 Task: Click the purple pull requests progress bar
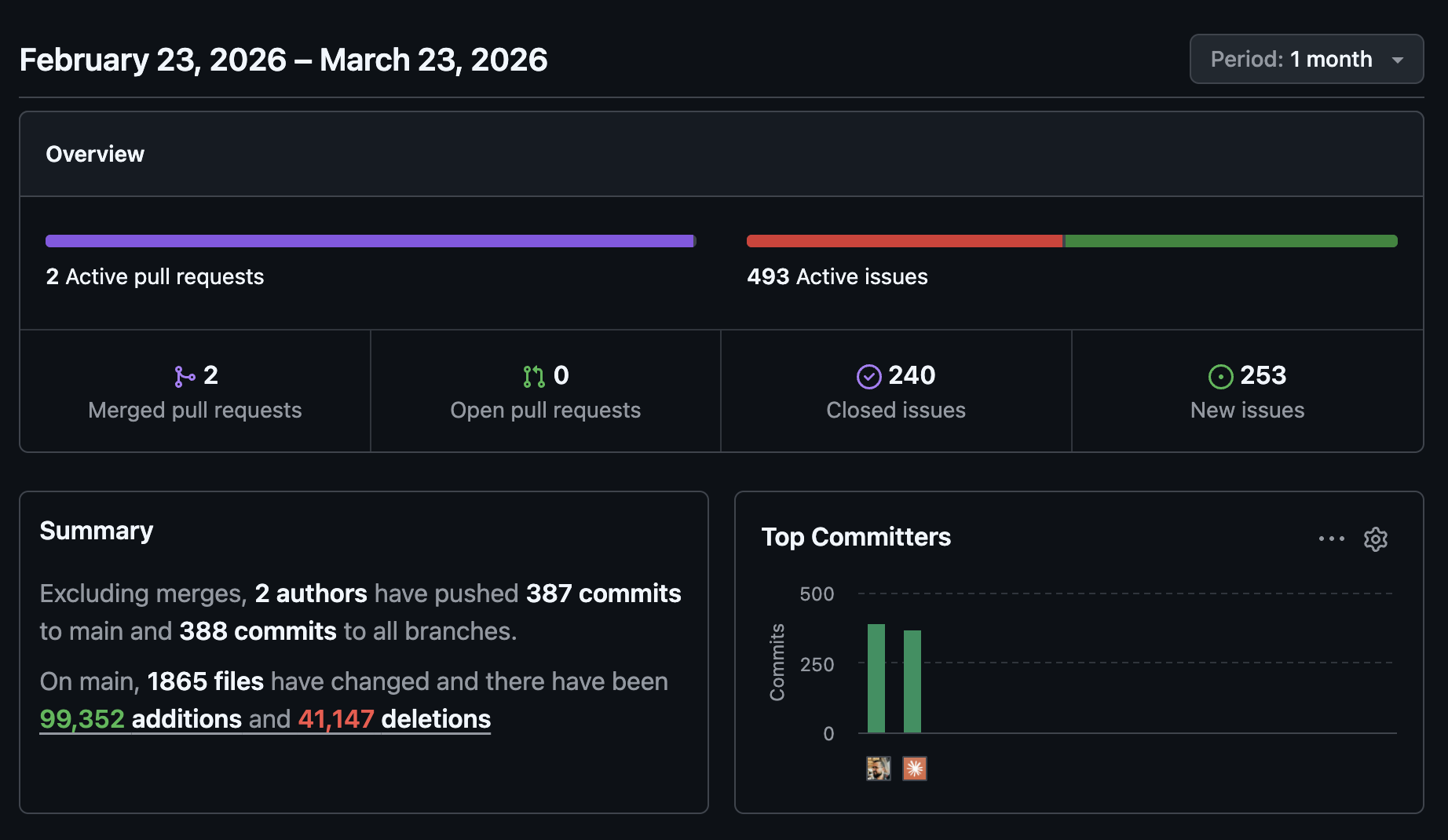pos(370,241)
